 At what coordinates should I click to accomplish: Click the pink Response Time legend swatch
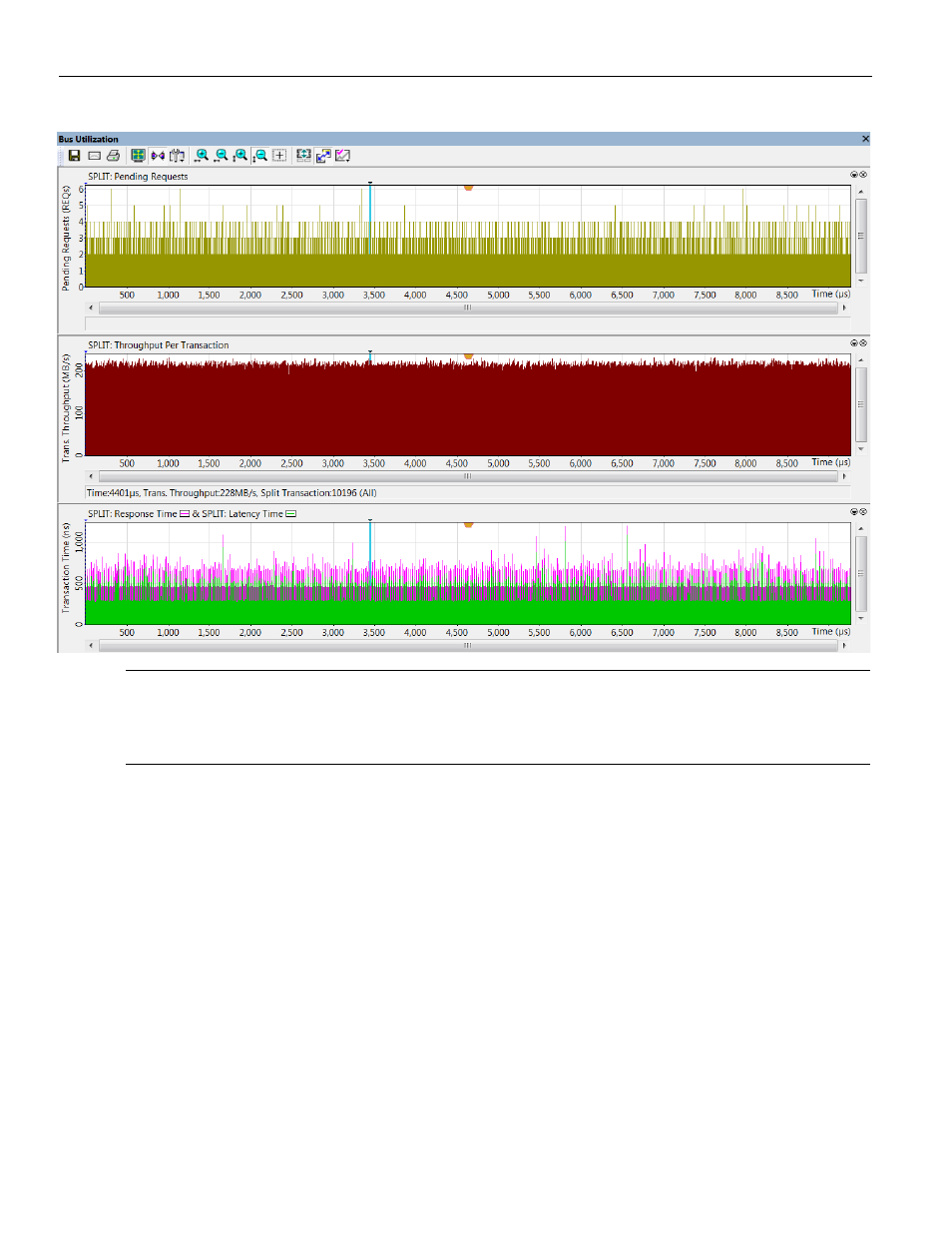(x=184, y=514)
